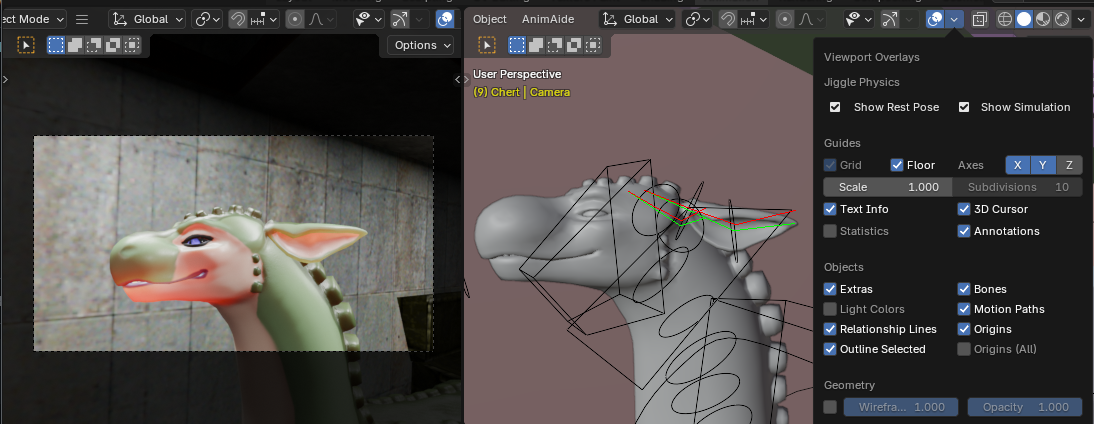
Task: Uncheck the Extras objects overlay
Action: (830, 289)
